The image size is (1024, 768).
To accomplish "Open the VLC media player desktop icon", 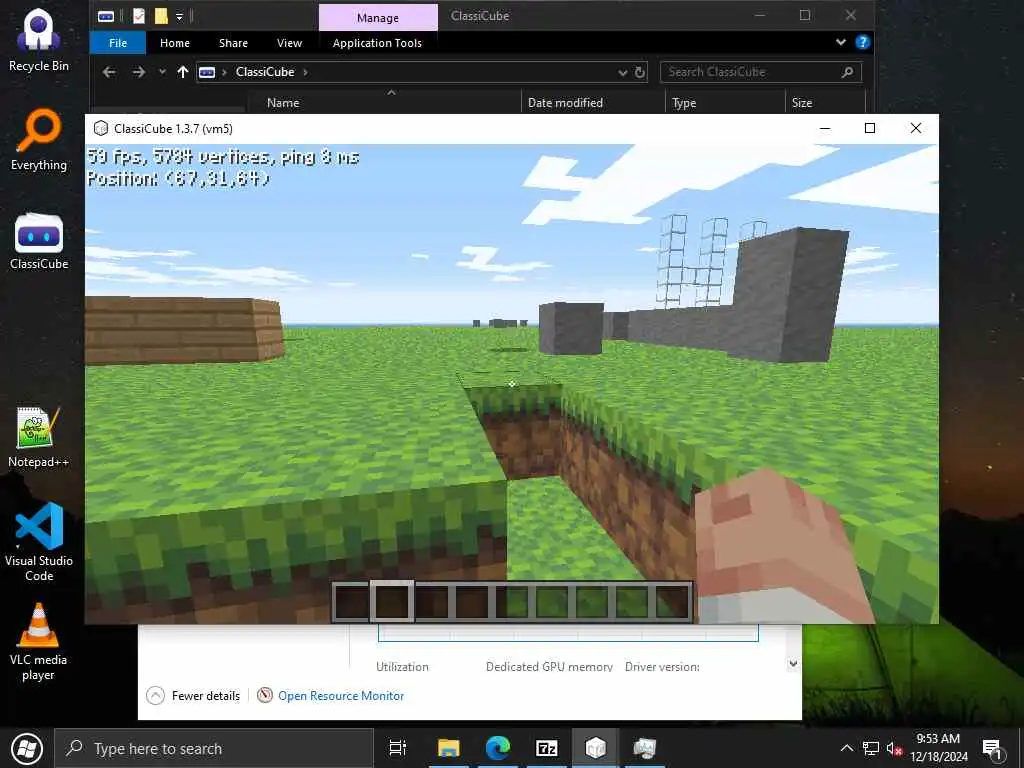I will (x=39, y=641).
